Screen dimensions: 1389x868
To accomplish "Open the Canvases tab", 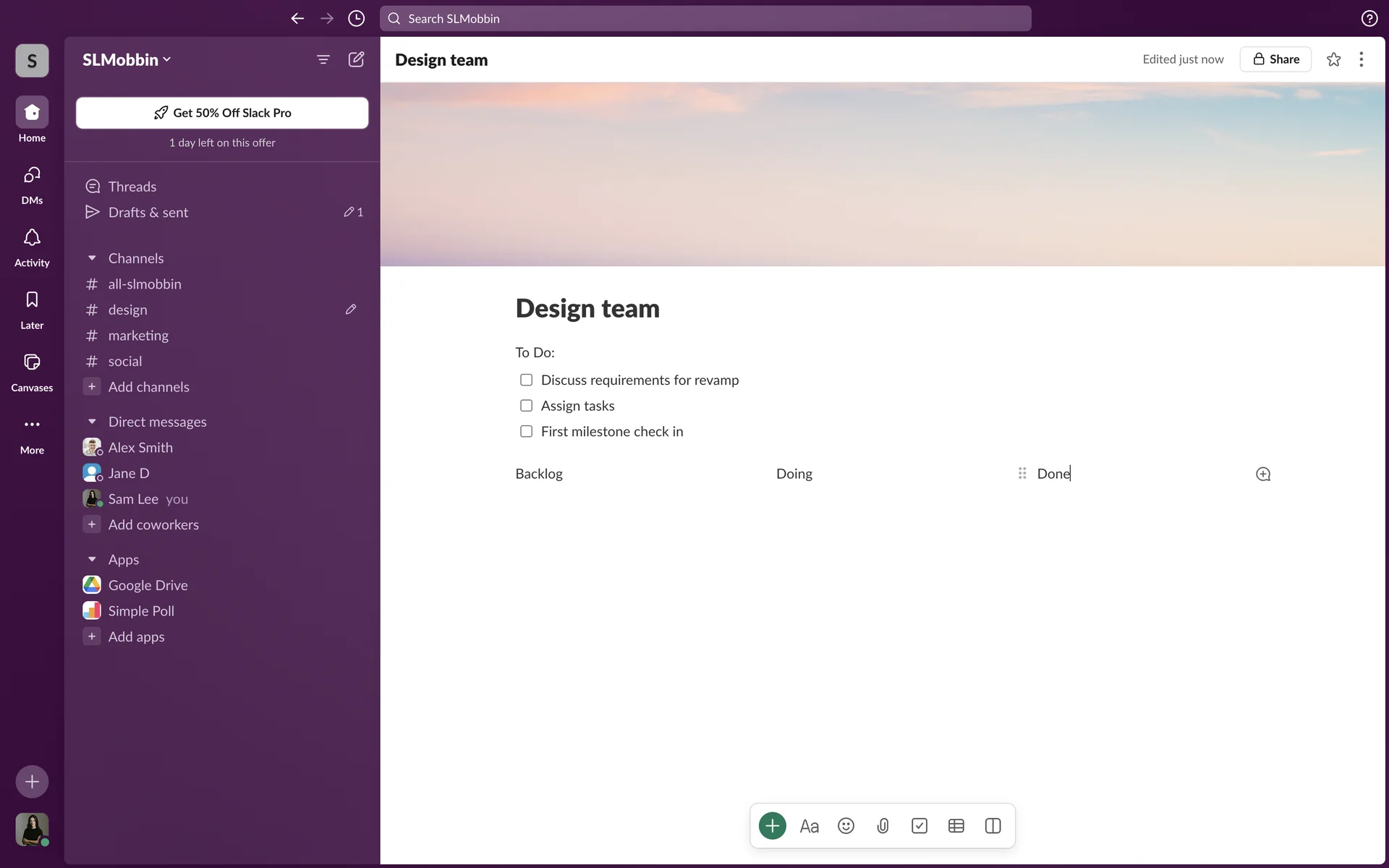I will 32,371.
